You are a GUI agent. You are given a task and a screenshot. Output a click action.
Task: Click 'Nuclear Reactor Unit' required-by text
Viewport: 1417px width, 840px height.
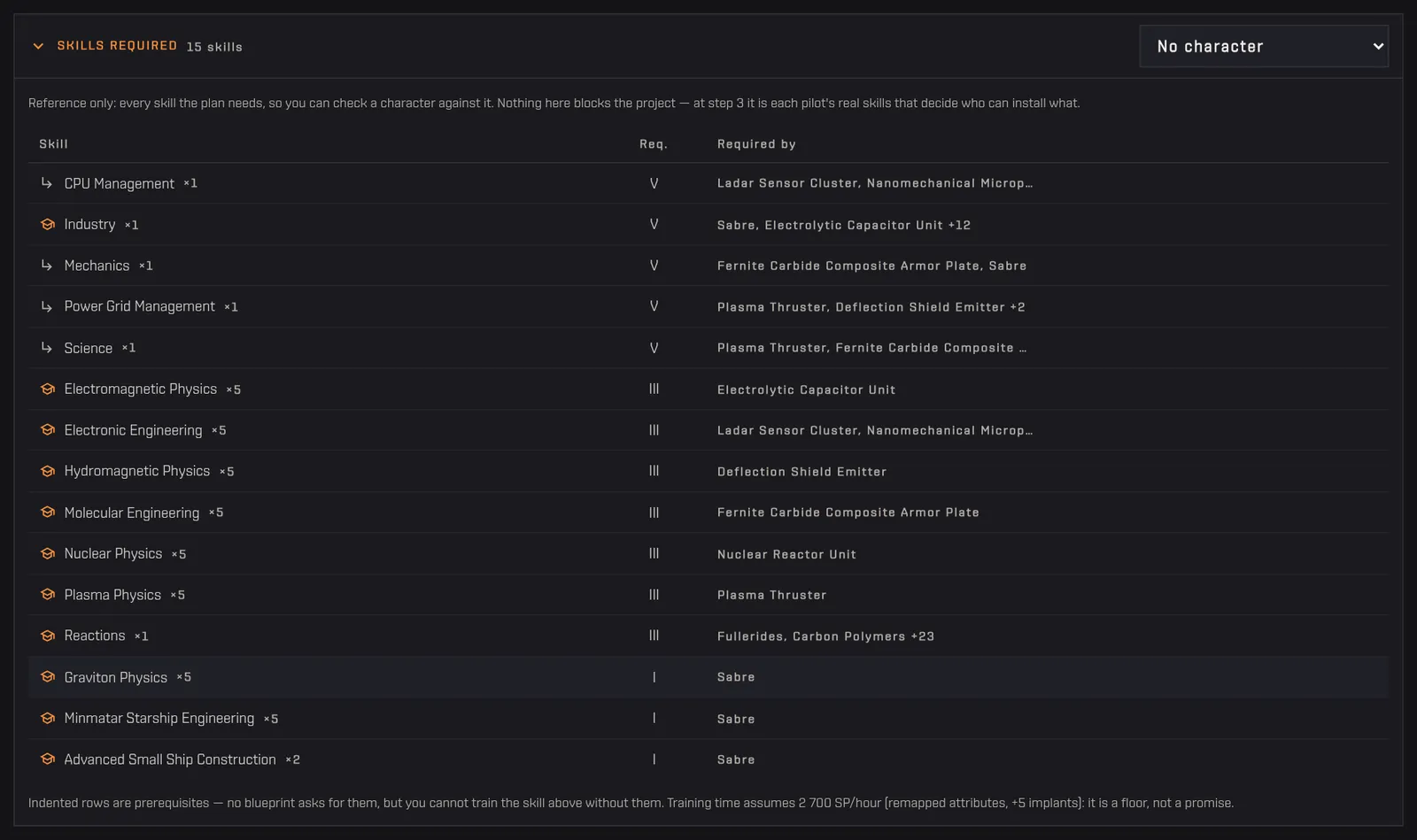786,554
